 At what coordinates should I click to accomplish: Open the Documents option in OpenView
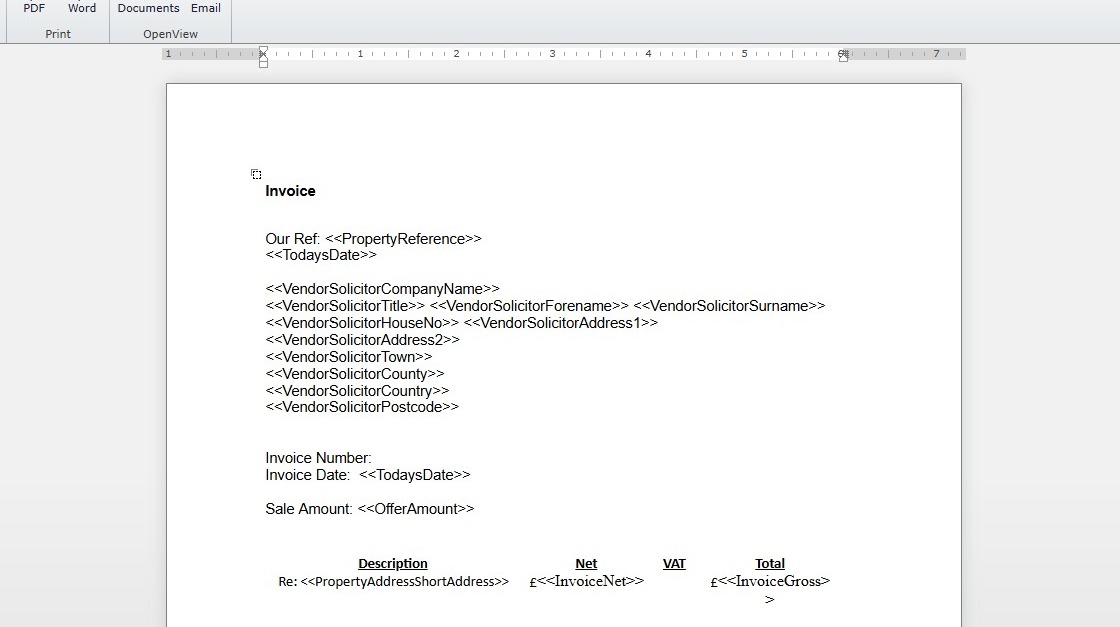tap(148, 9)
